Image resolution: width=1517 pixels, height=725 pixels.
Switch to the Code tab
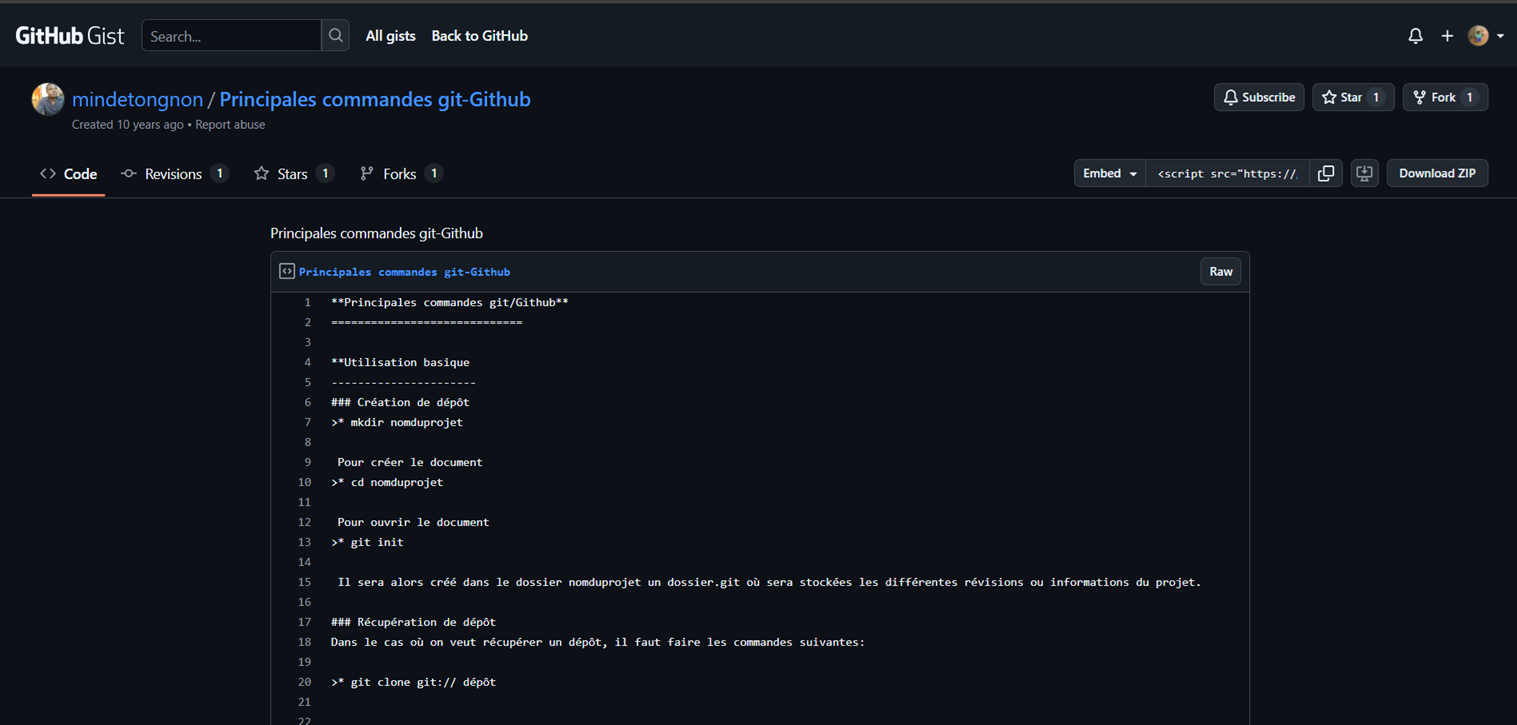[x=68, y=174]
